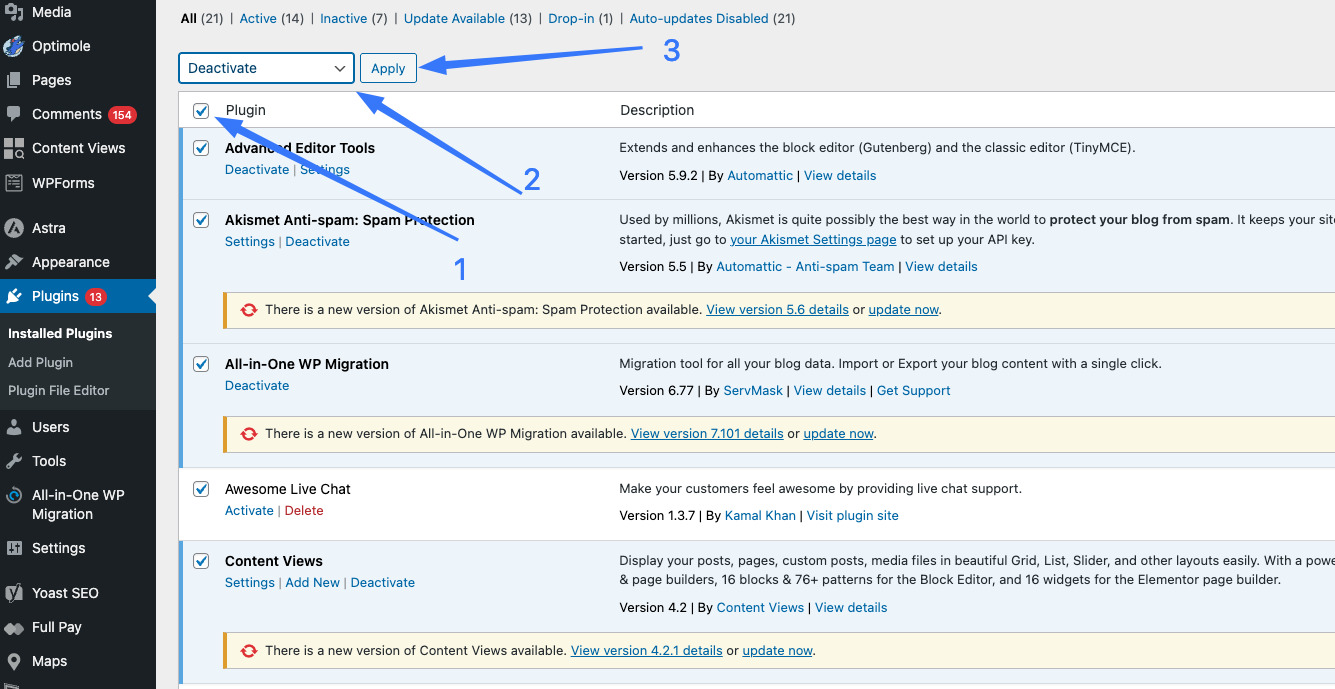Open the WPForms sidebar icon
The height and width of the screenshot is (689, 1335).
tap(14, 183)
